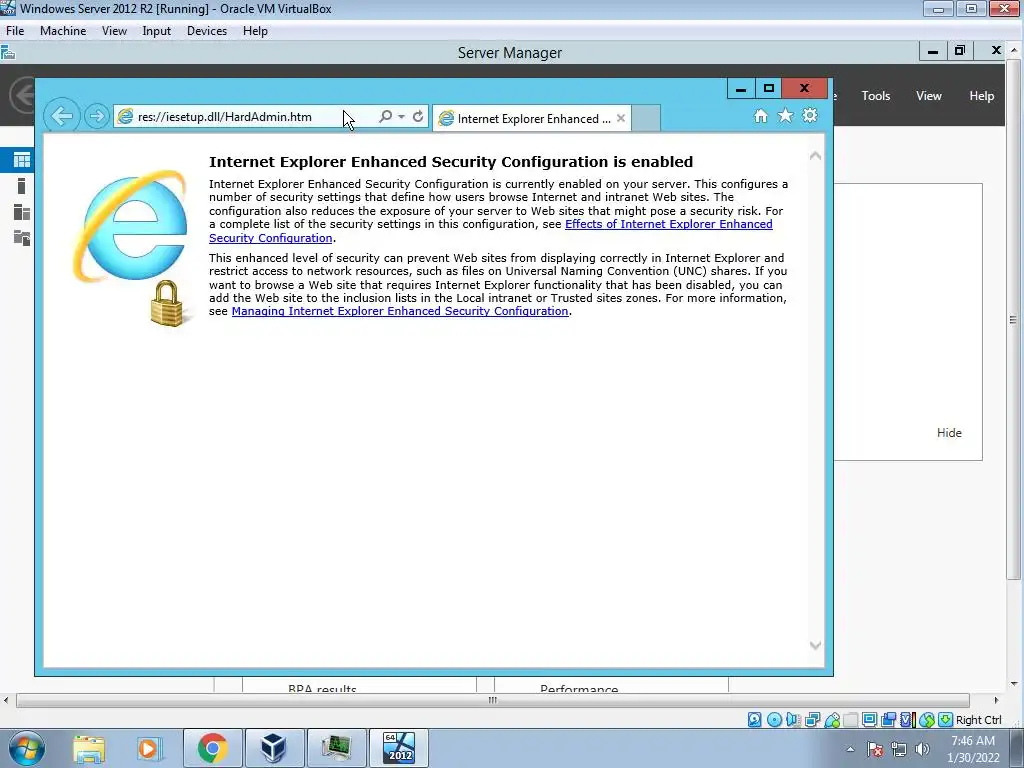Click VirtualBox hard disk activity indicator
Image resolution: width=1024 pixels, height=768 pixels.
[x=754, y=720]
